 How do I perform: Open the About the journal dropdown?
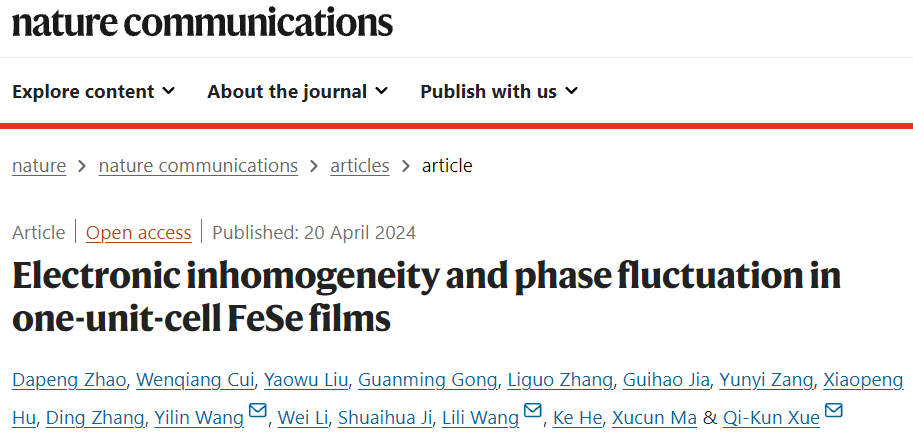(x=298, y=91)
